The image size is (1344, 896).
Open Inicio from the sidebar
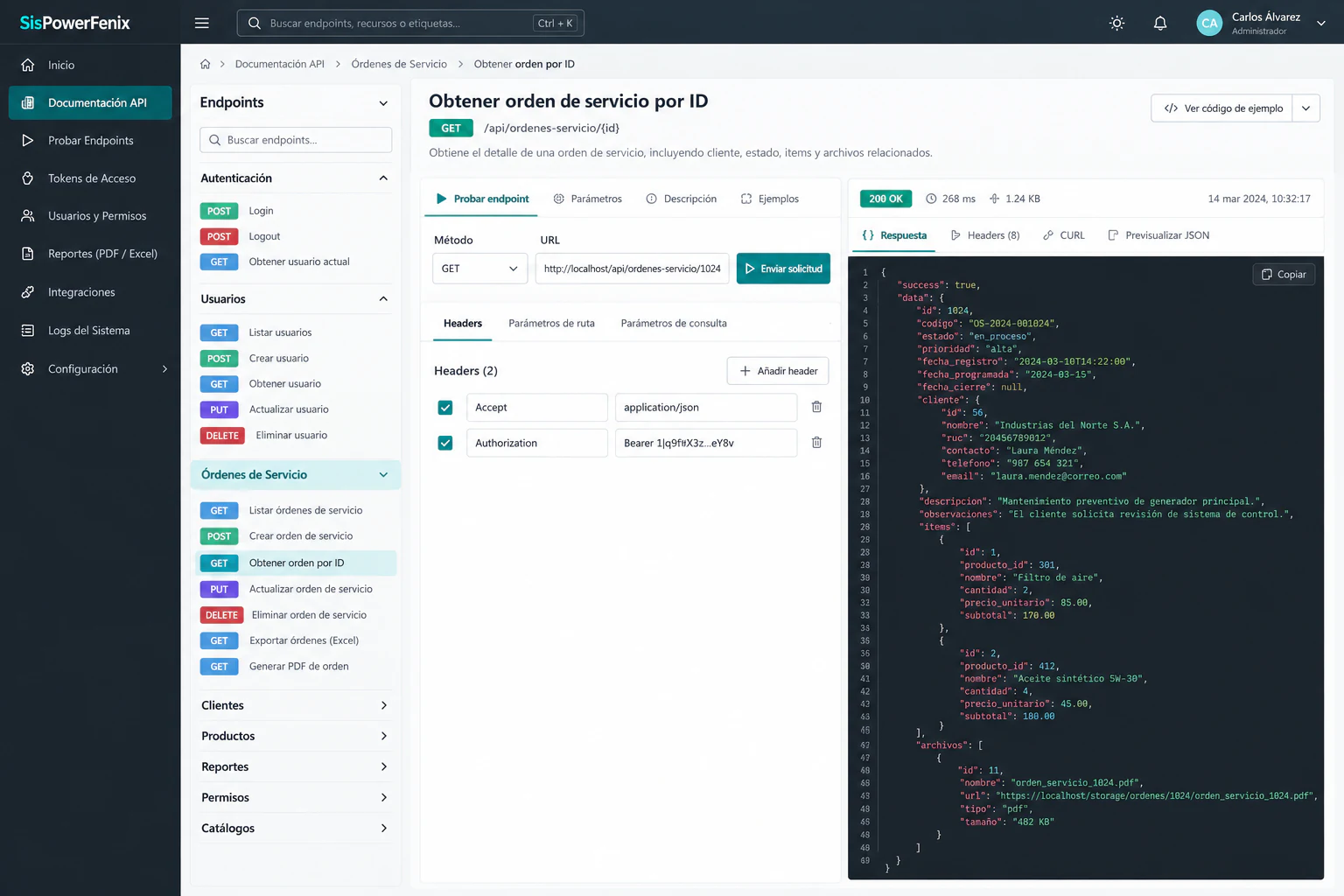click(x=90, y=65)
